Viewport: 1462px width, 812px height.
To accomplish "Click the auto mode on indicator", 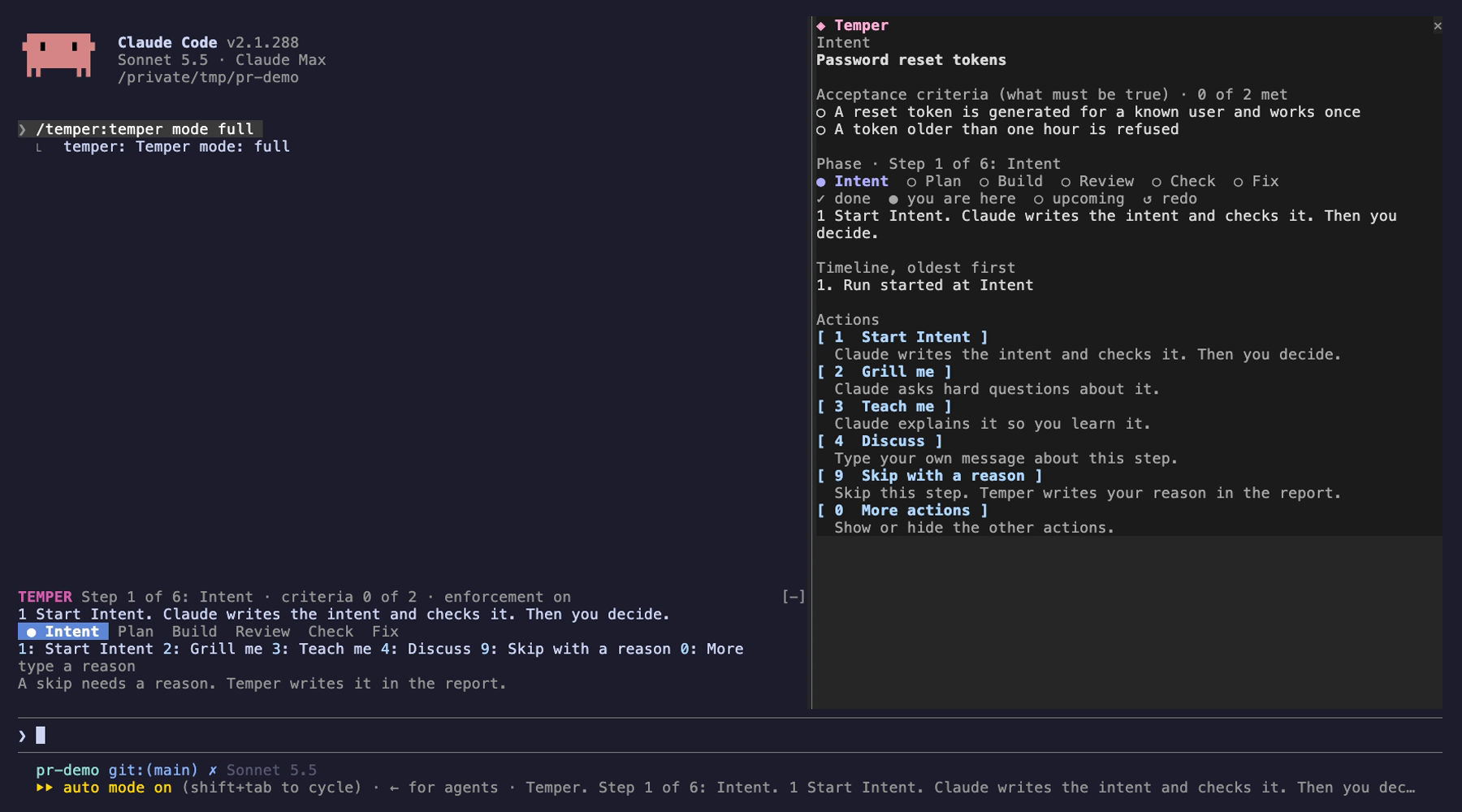I will 117,788.
